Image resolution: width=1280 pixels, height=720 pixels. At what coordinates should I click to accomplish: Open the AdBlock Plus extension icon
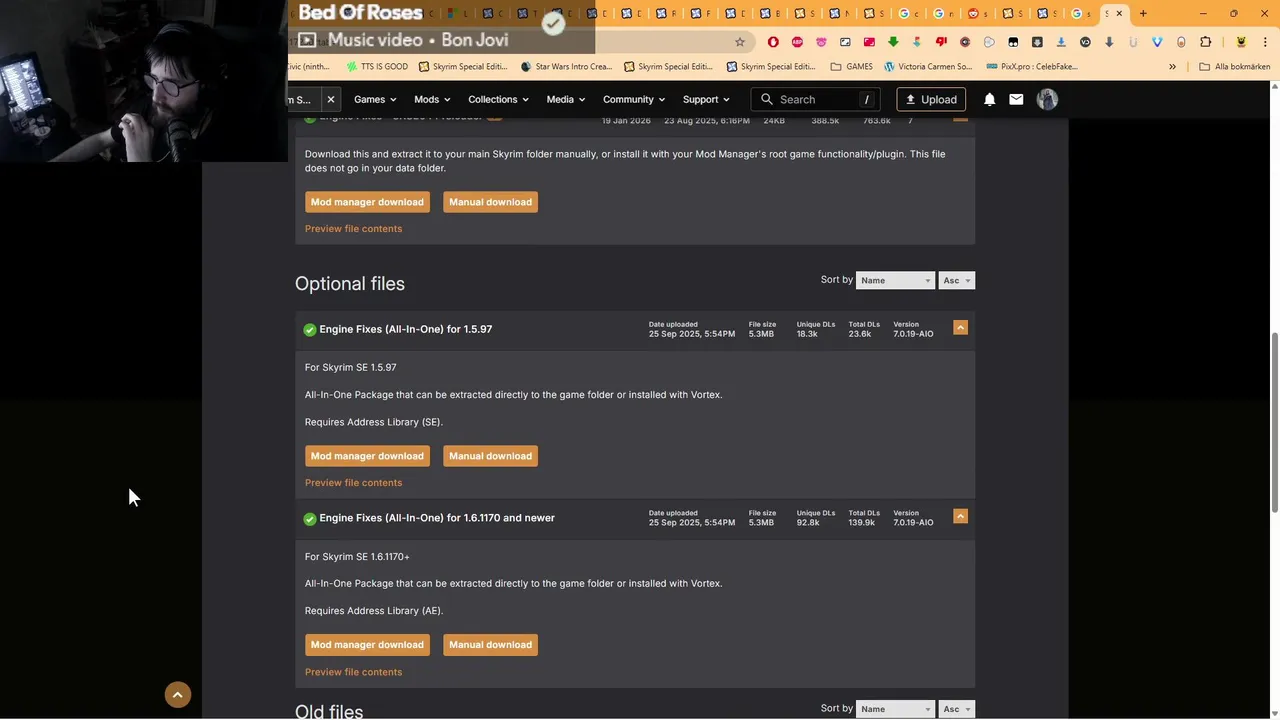pos(797,42)
